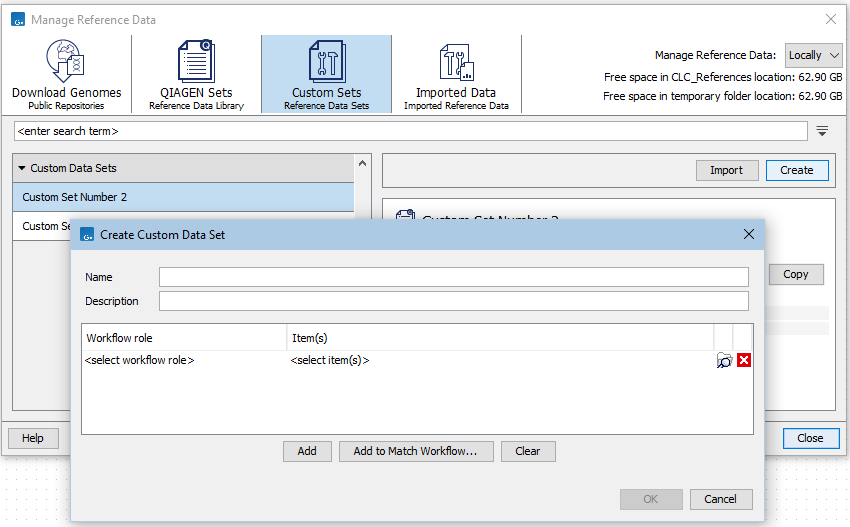Open the Download Genomes public repositories icon
The height and width of the screenshot is (527, 850).
(x=67, y=74)
